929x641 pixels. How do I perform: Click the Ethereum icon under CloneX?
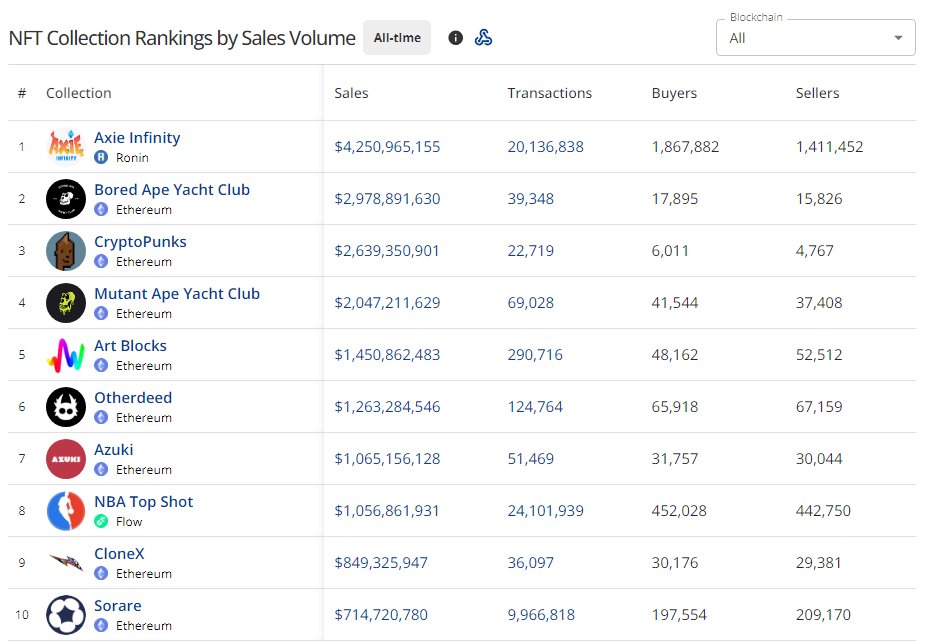pyautogui.click(x=101, y=573)
